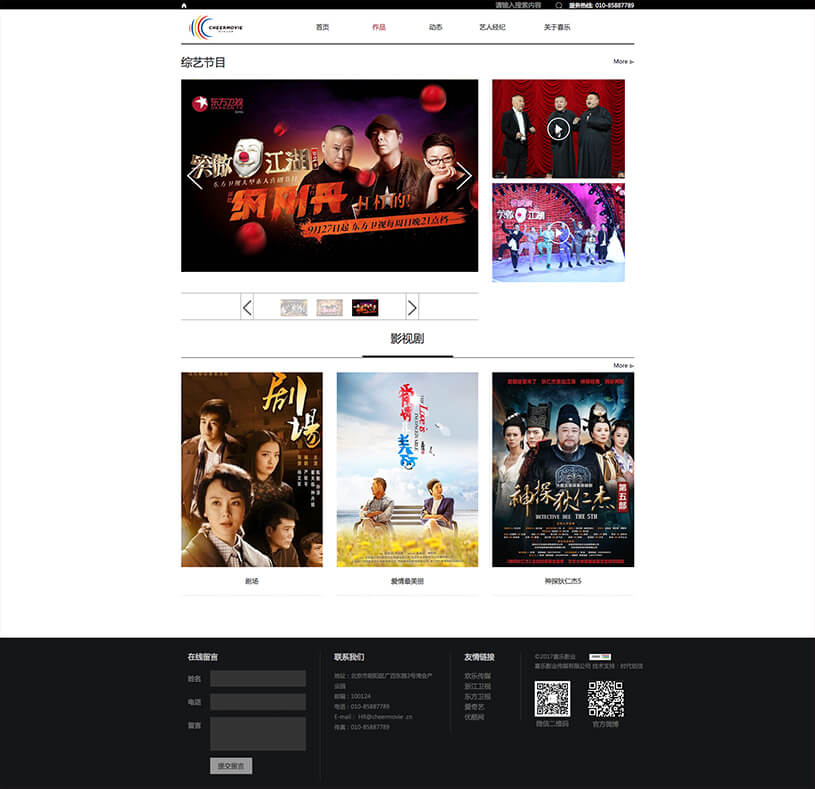Open the 优酷网 friendly link
The height and width of the screenshot is (789, 815).
click(475, 717)
